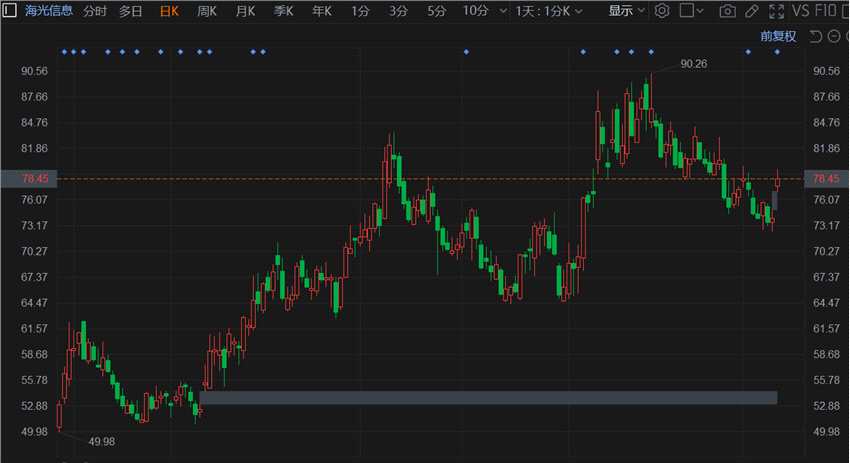The image size is (850, 463).
Task: Switch to 3分 minute chart
Action: (x=398, y=11)
